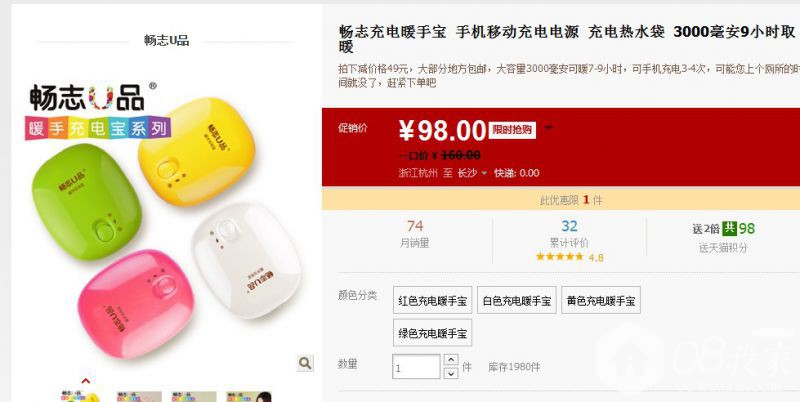Select the first product thumbnail below image
The width and height of the screenshot is (800, 402).
[x=80, y=396]
